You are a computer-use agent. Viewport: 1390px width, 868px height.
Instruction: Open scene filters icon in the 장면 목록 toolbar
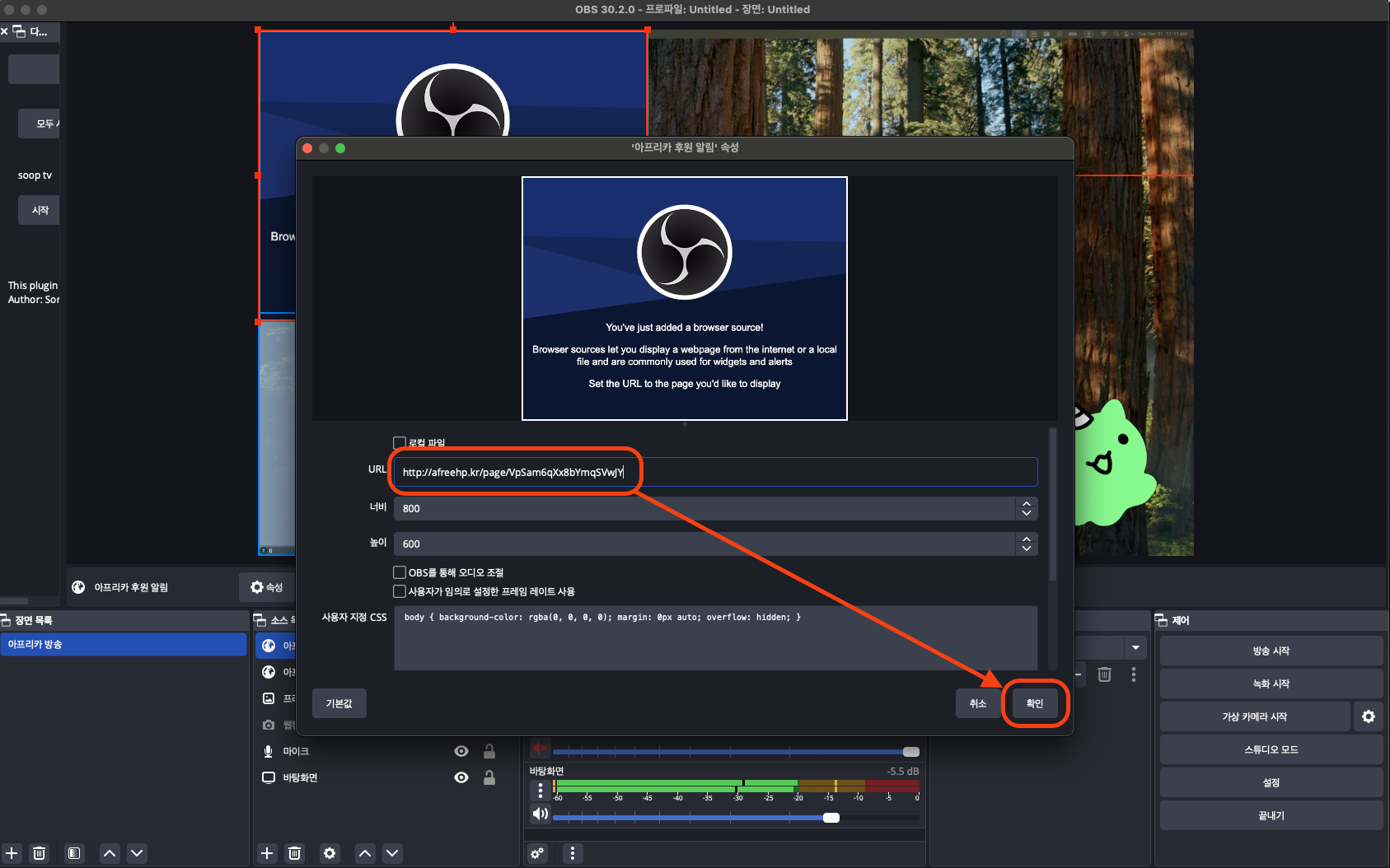coord(74,853)
